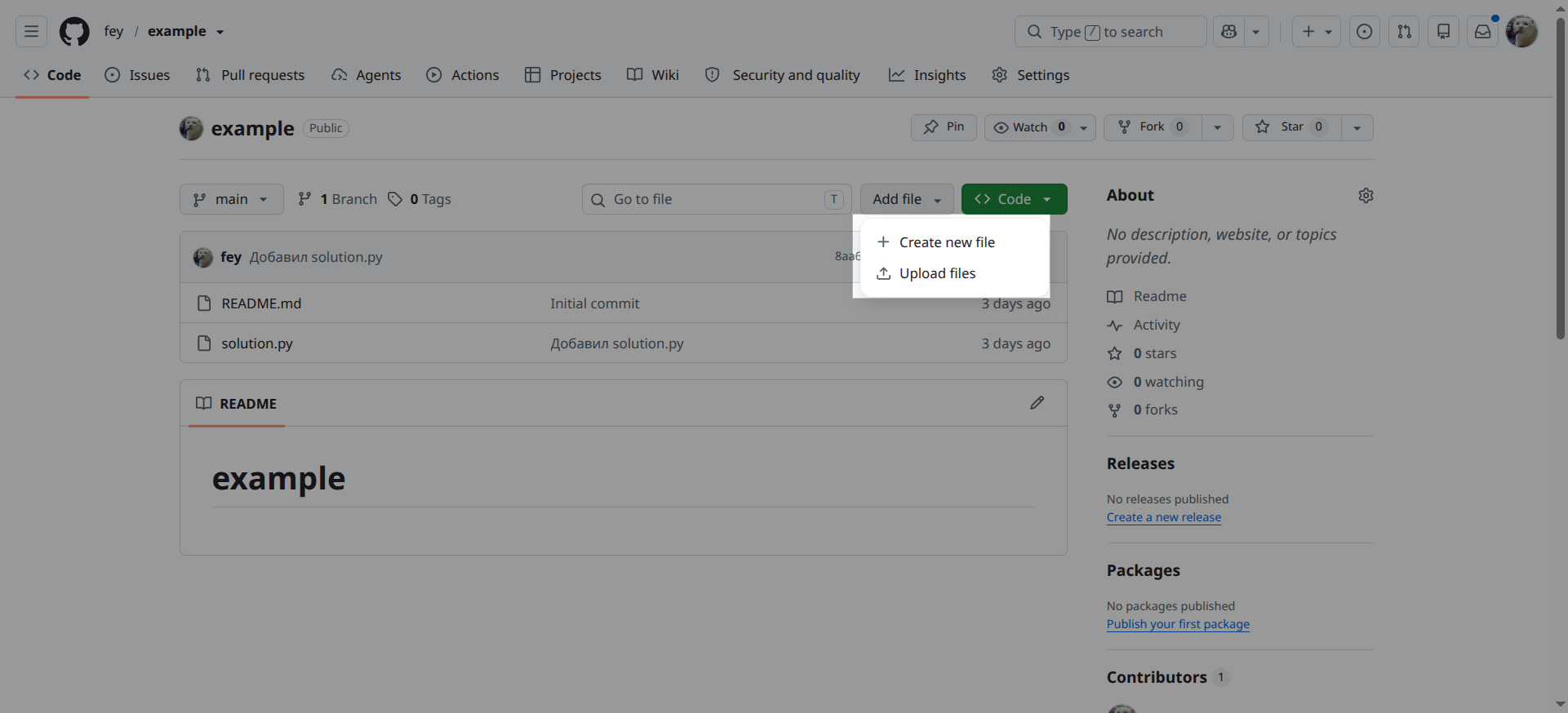Image resolution: width=1568 pixels, height=713 pixels.
Task: Open README.md file
Action: (261, 303)
